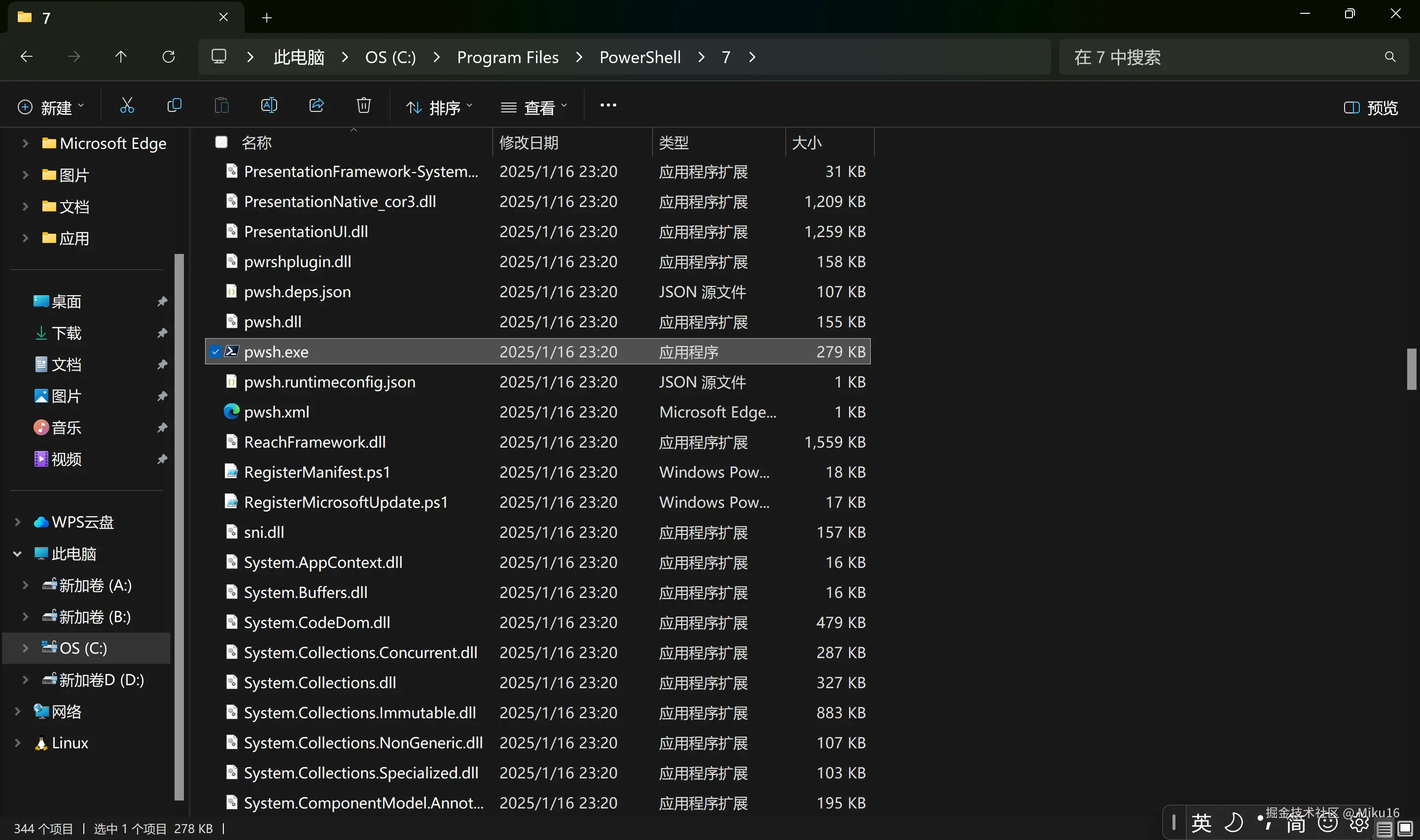Expand the OS (C:) drive node
Viewport: 1420px width, 840px height.
(x=25, y=648)
